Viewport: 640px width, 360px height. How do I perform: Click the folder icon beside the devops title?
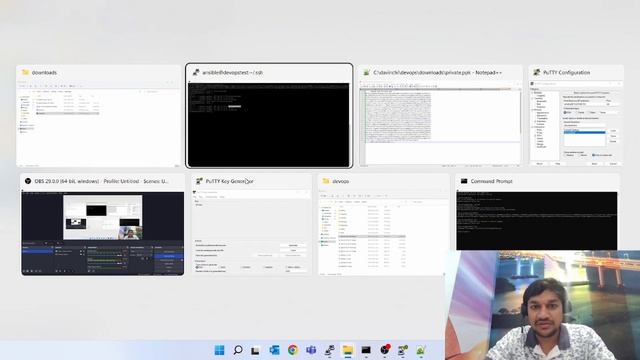tap(326, 181)
